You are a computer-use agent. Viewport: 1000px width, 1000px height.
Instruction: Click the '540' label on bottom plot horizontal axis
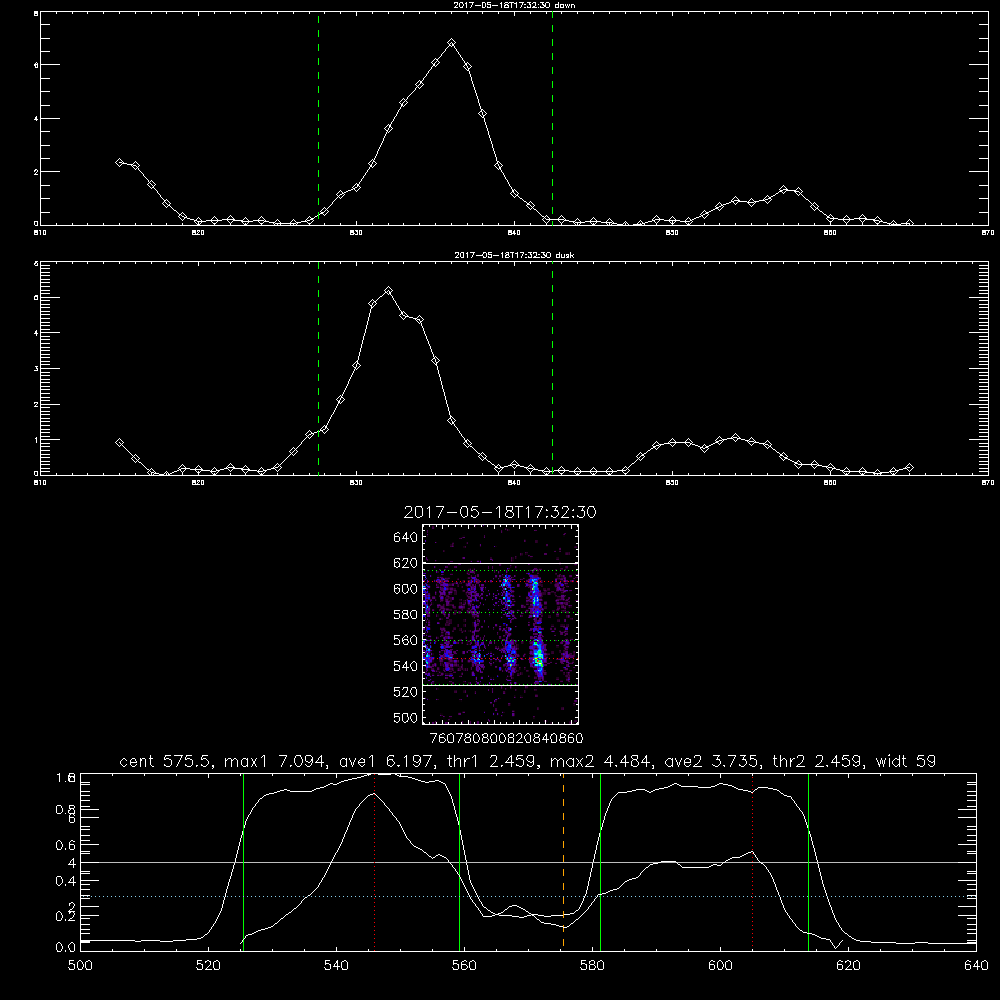(336, 966)
